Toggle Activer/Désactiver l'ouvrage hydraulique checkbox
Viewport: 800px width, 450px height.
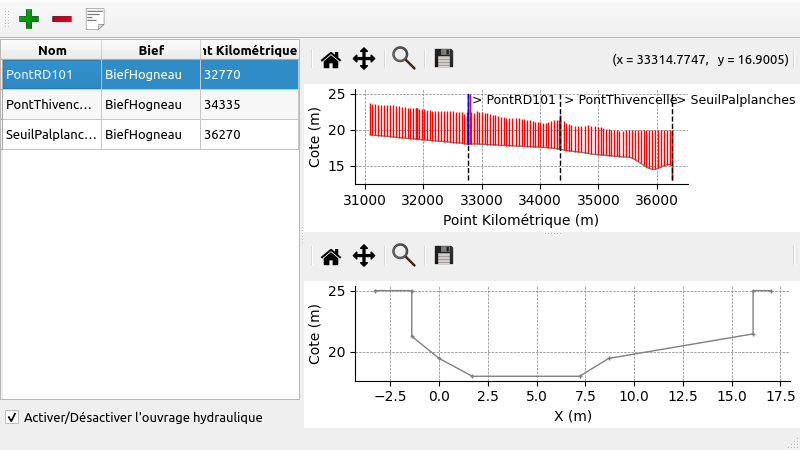12,417
